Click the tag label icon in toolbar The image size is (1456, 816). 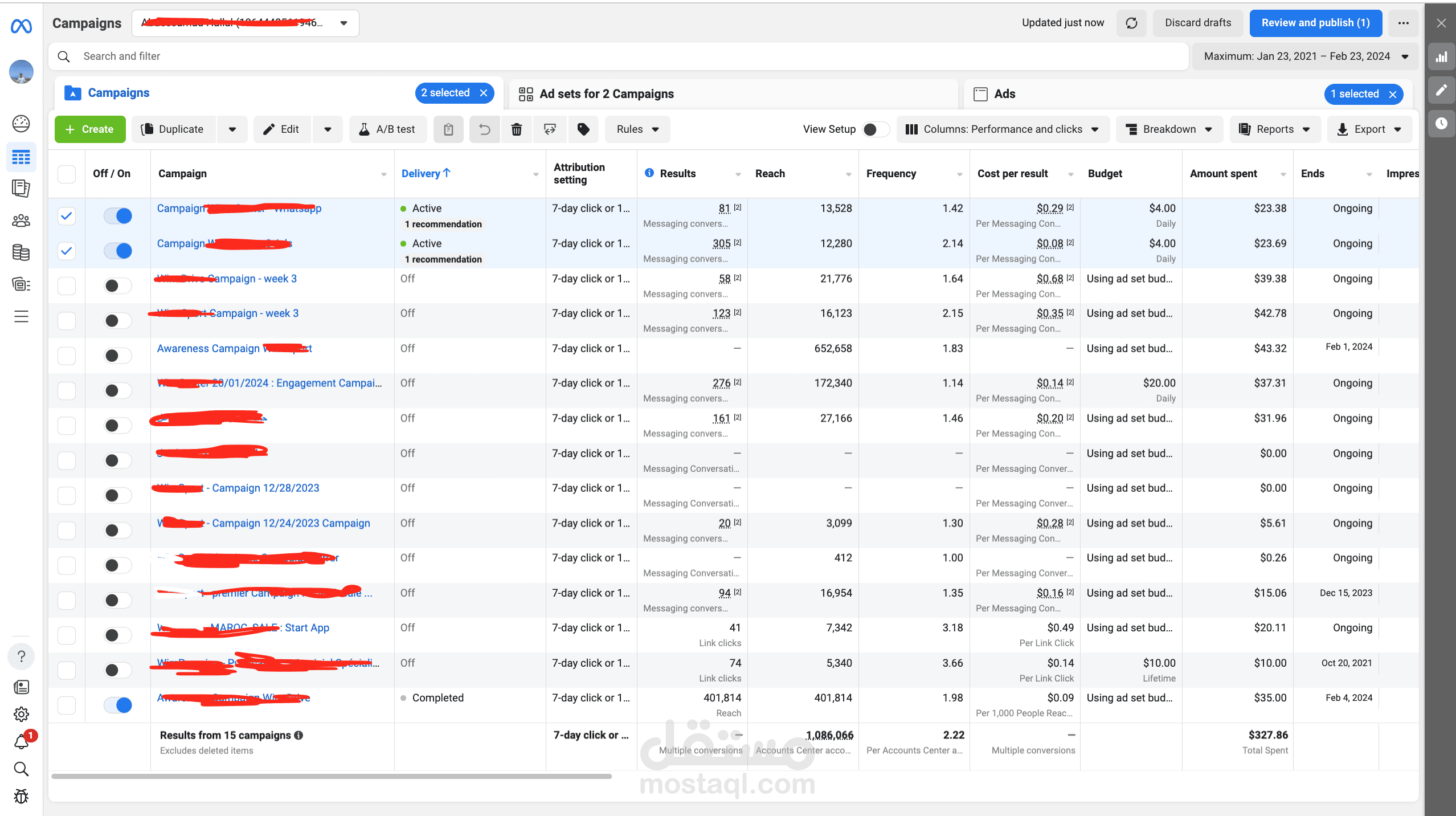click(x=583, y=129)
